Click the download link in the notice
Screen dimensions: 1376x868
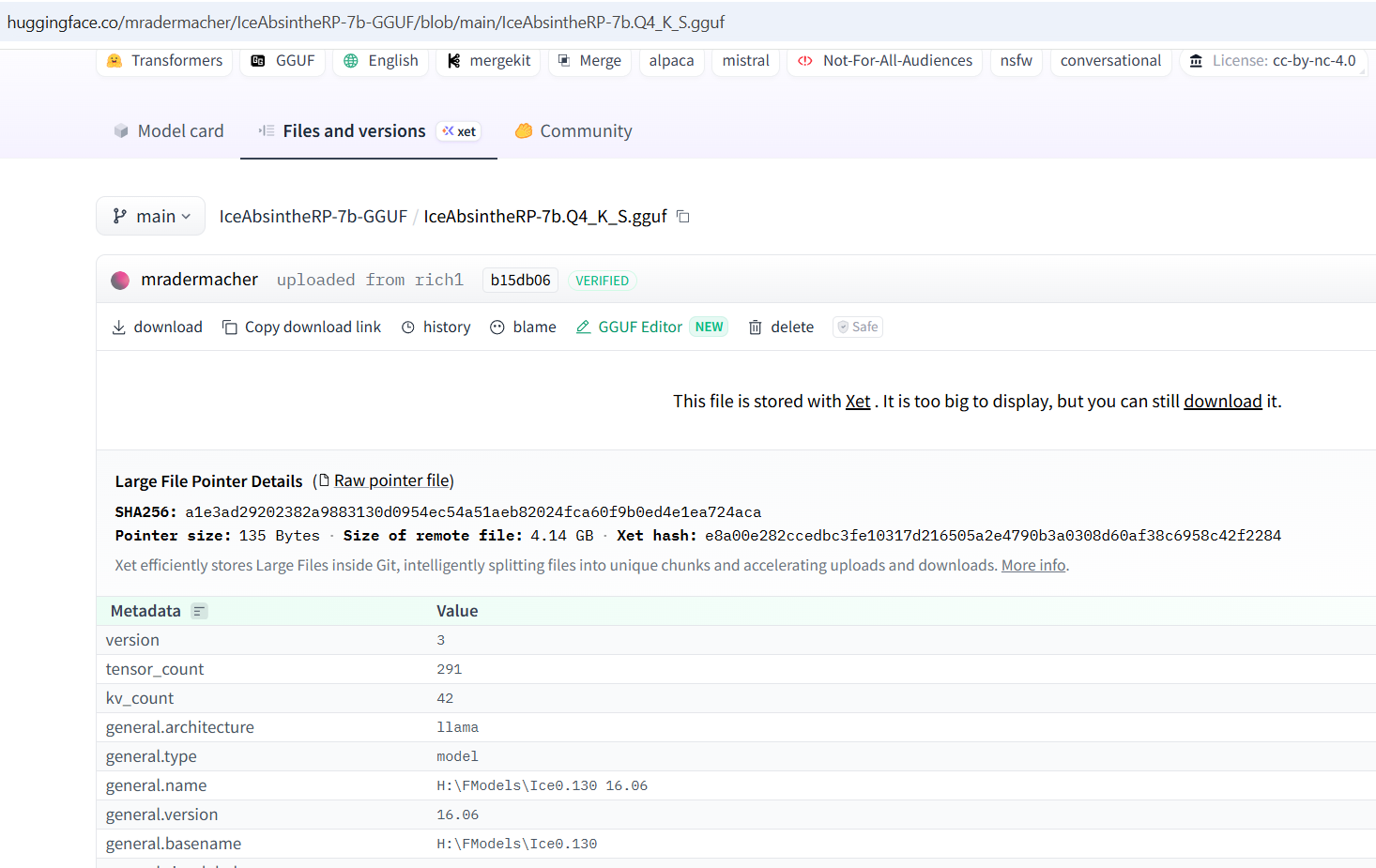tap(1223, 402)
